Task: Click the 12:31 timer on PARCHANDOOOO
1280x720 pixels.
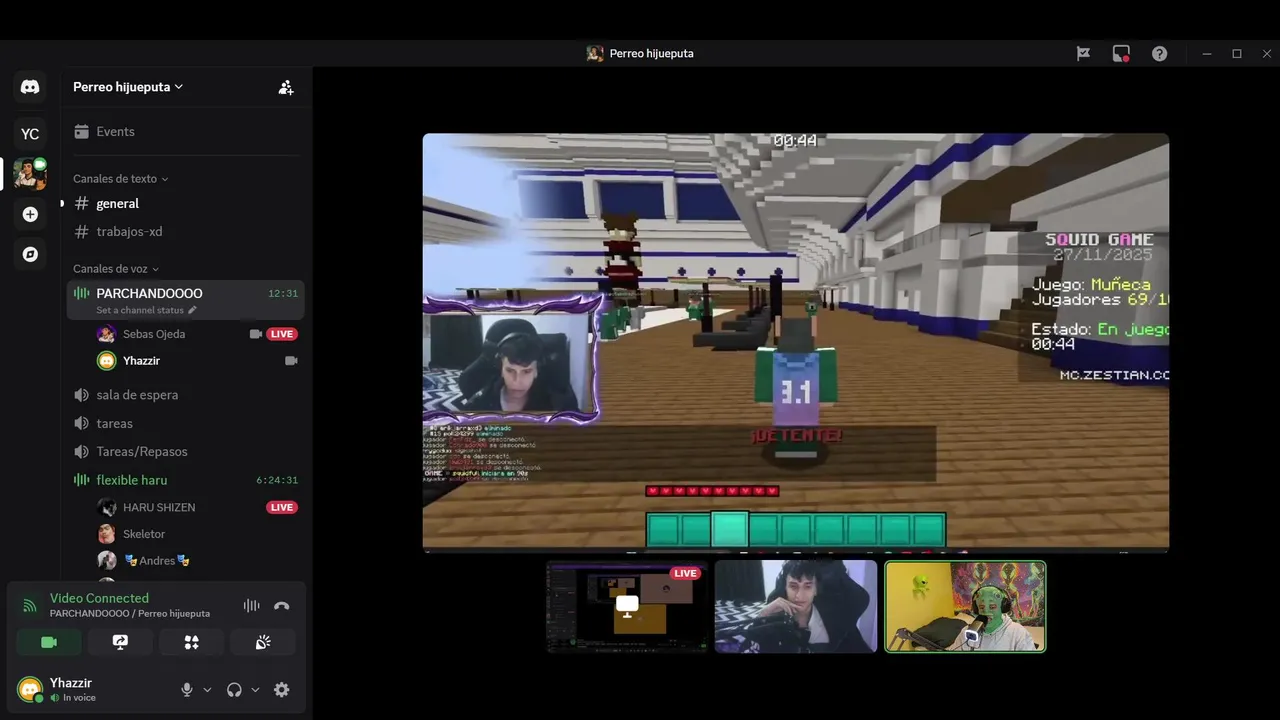Action: pyautogui.click(x=283, y=294)
